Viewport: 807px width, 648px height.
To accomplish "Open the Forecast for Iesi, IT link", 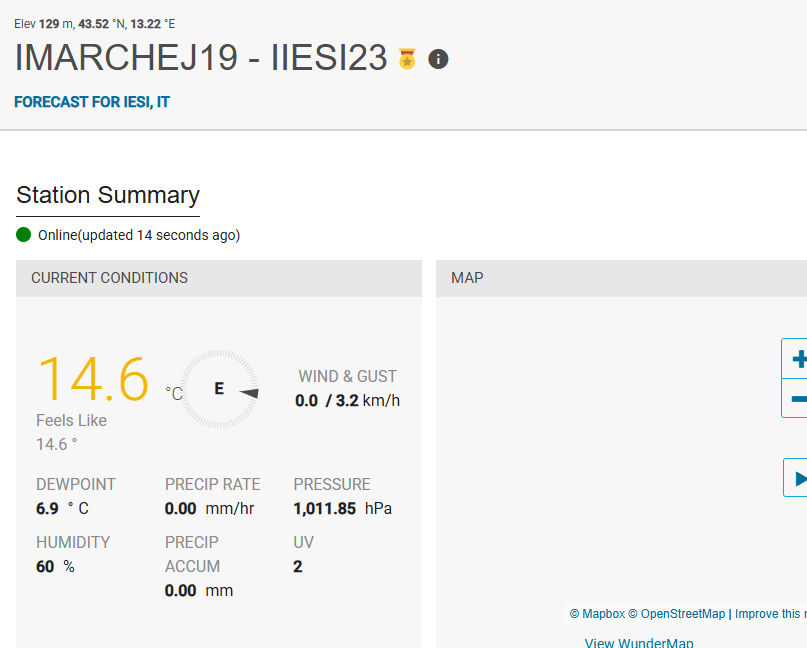I will 92,102.
